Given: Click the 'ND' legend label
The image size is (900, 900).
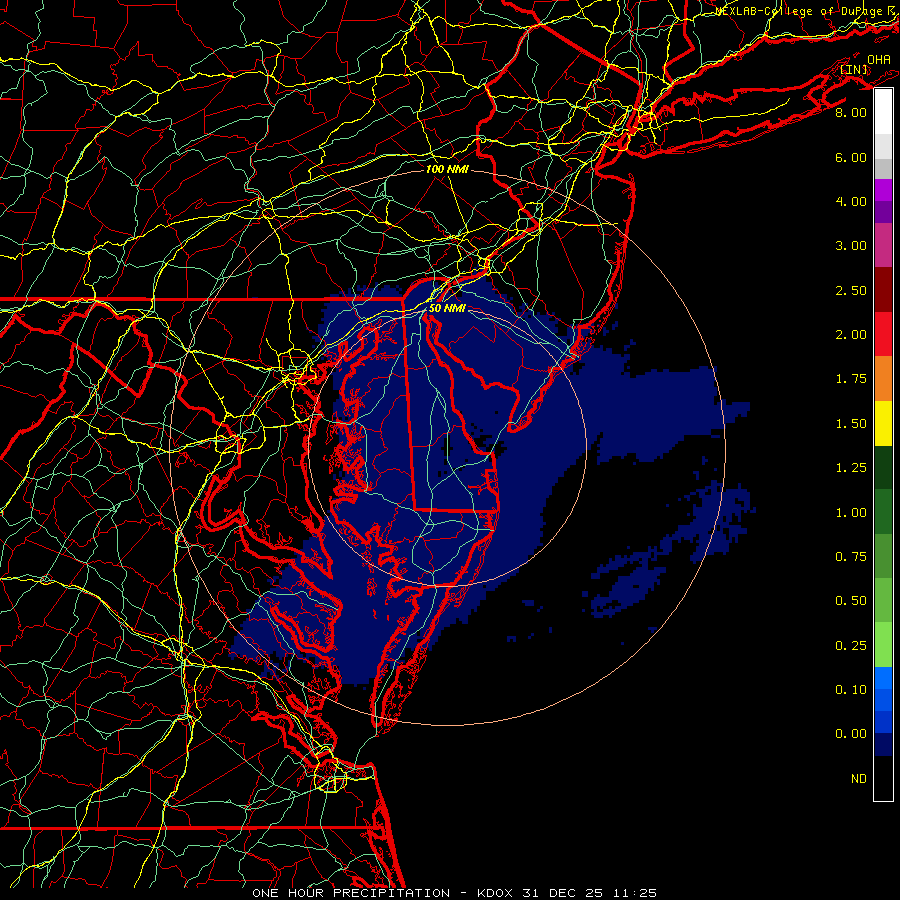Looking at the screenshot, I should [x=859, y=779].
